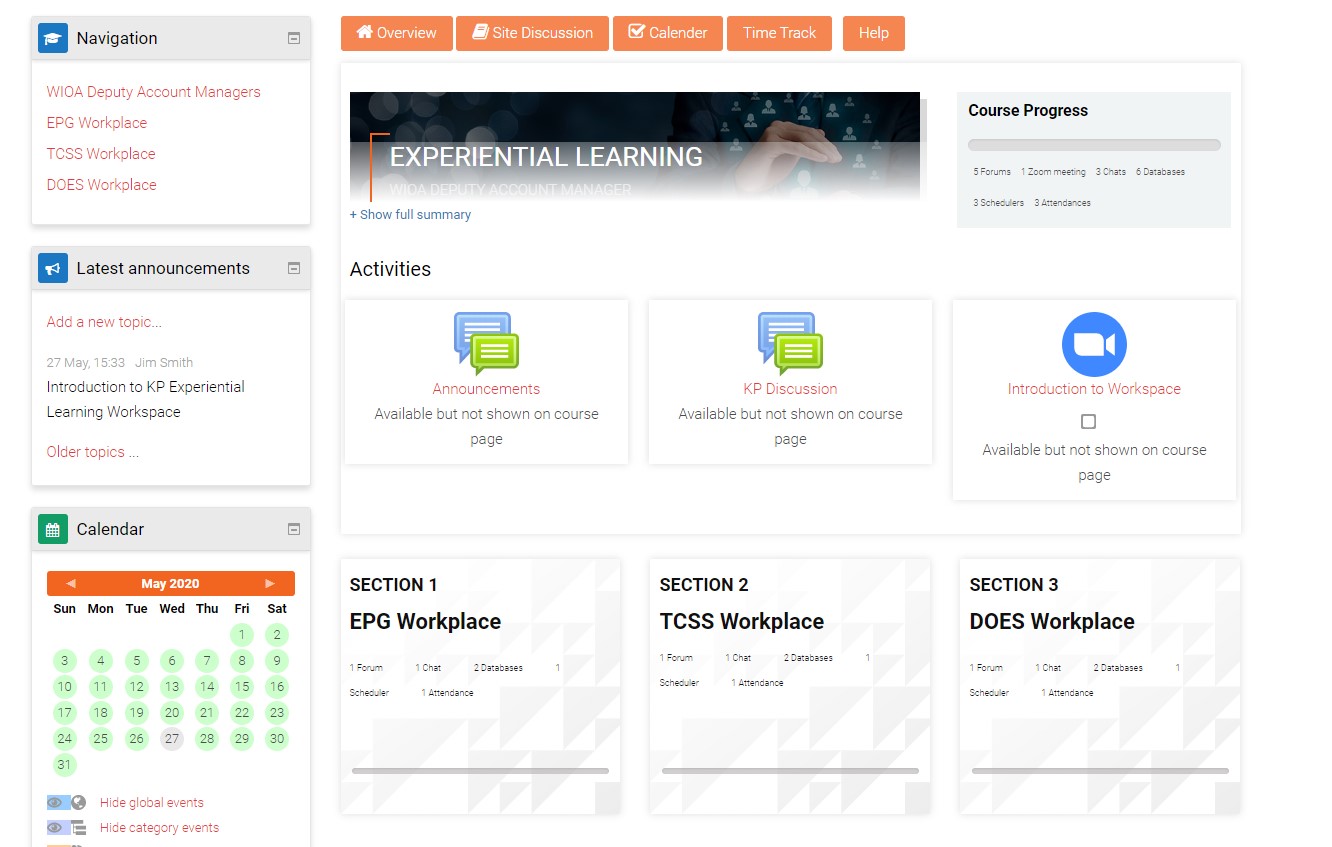Expand the full course summary
1332x847 pixels.
(410, 214)
